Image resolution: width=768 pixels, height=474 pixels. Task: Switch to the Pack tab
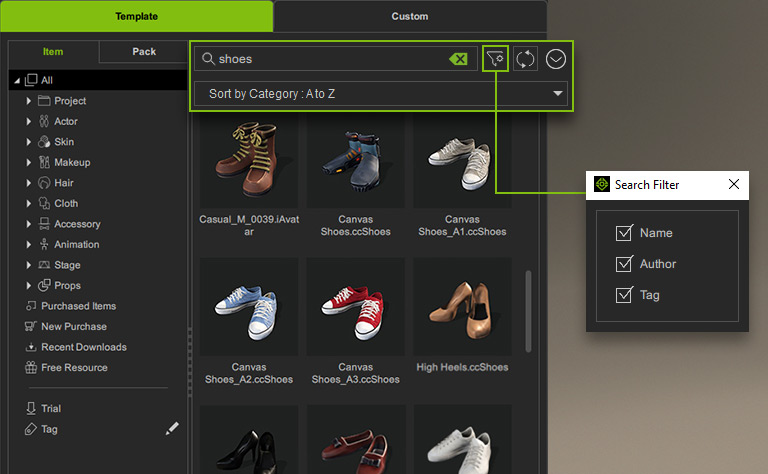pos(144,52)
